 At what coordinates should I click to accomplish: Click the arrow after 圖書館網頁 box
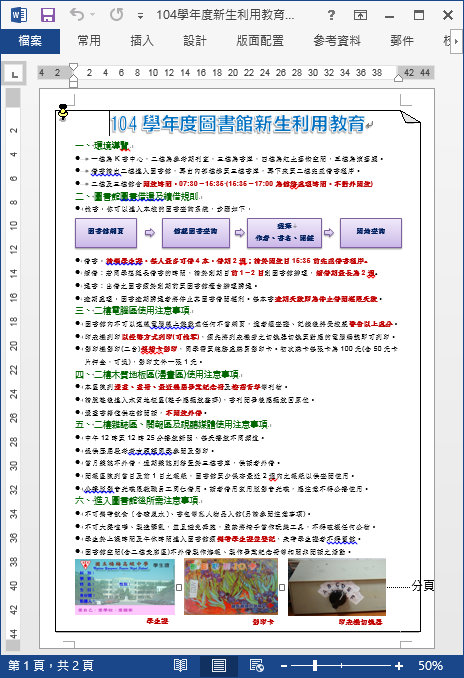pos(150,233)
